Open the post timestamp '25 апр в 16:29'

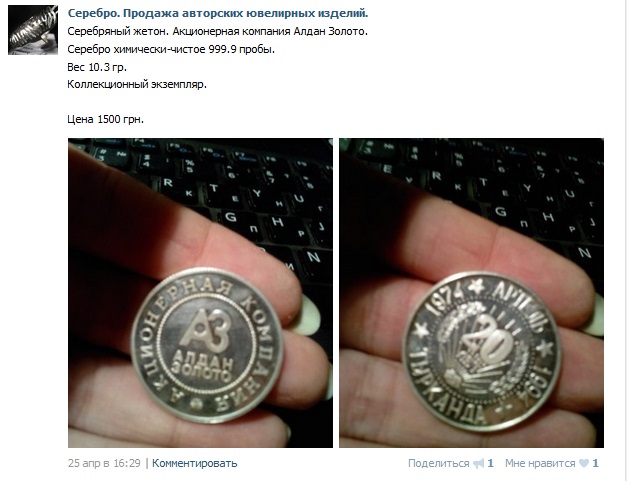click(x=104, y=463)
